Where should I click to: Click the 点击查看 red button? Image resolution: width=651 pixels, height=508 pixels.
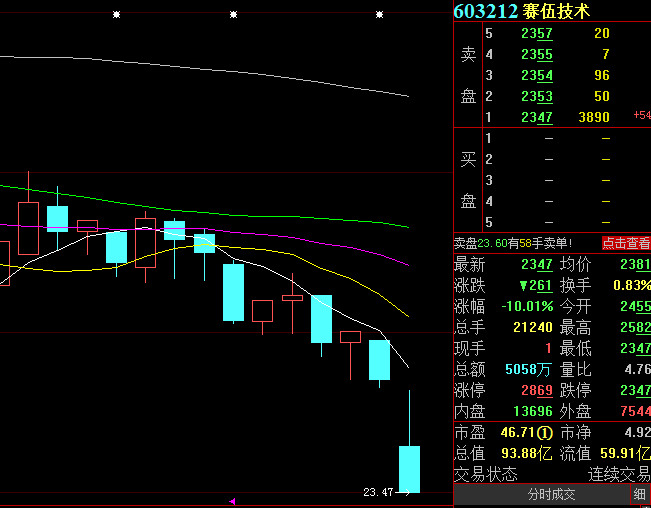point(626,243)
